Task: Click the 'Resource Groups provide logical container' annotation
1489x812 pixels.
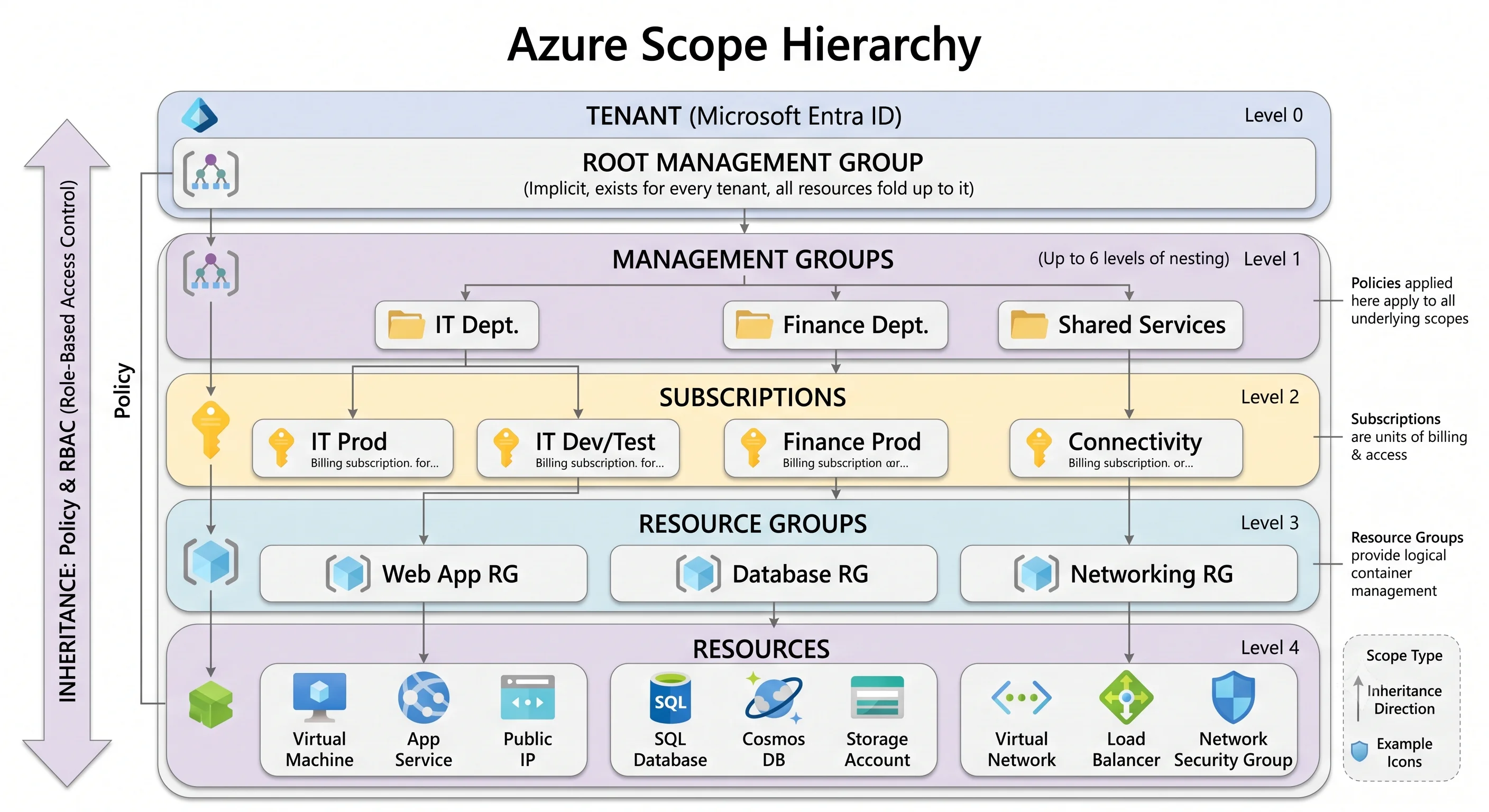Action: pyautogui.click(x=1407, y=564)
